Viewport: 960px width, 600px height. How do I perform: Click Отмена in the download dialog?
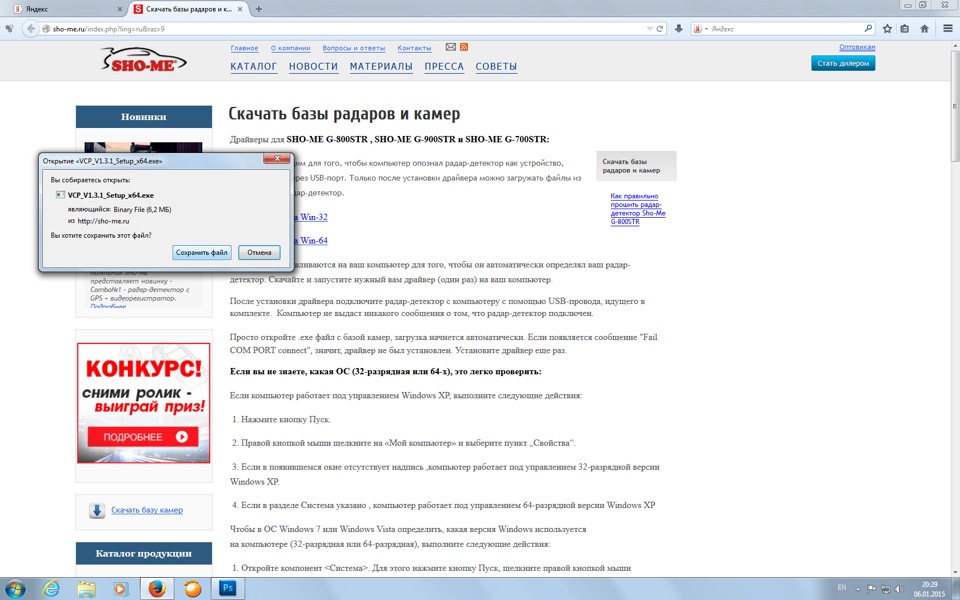click(259, 252)
